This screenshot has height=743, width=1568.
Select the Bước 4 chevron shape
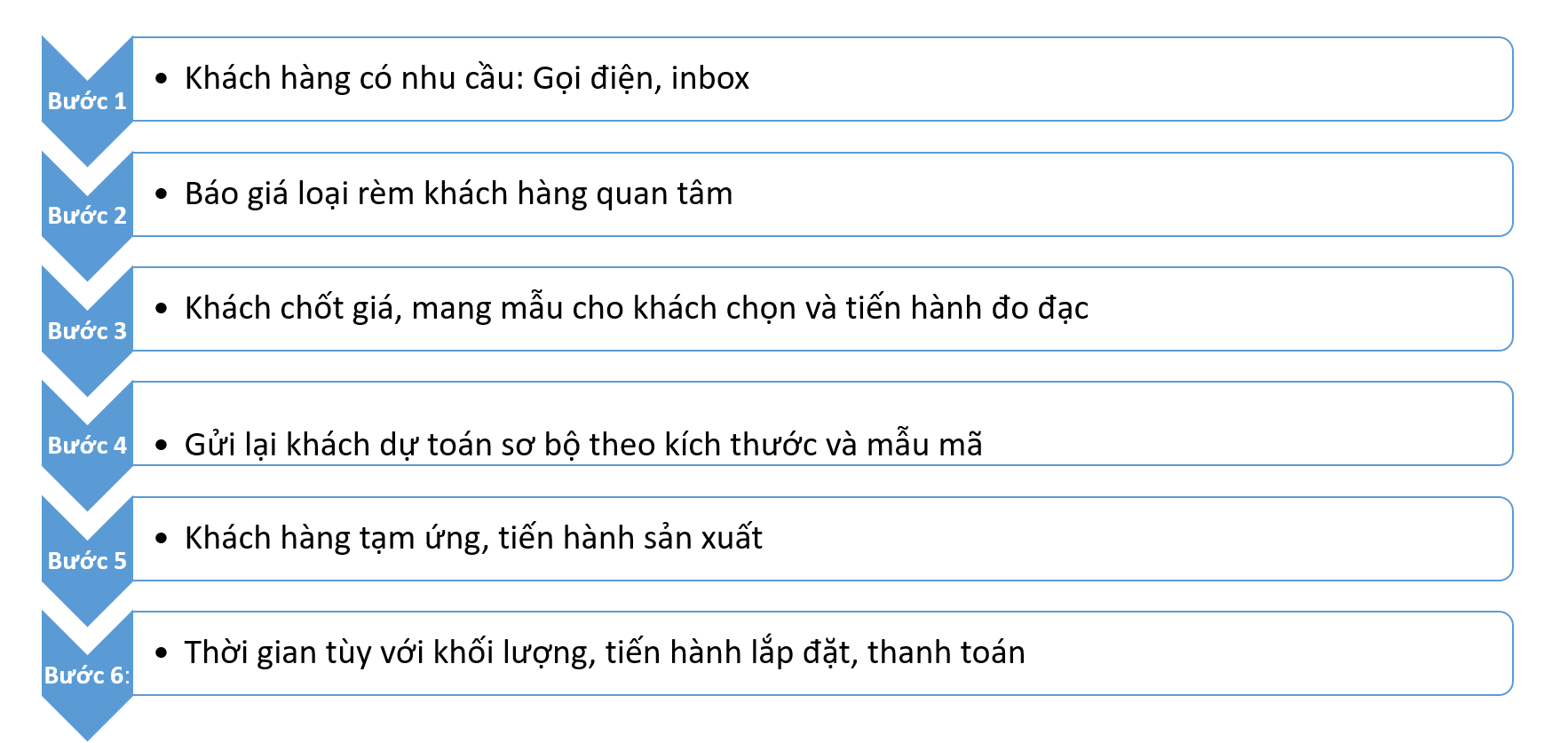pos(87,446)
